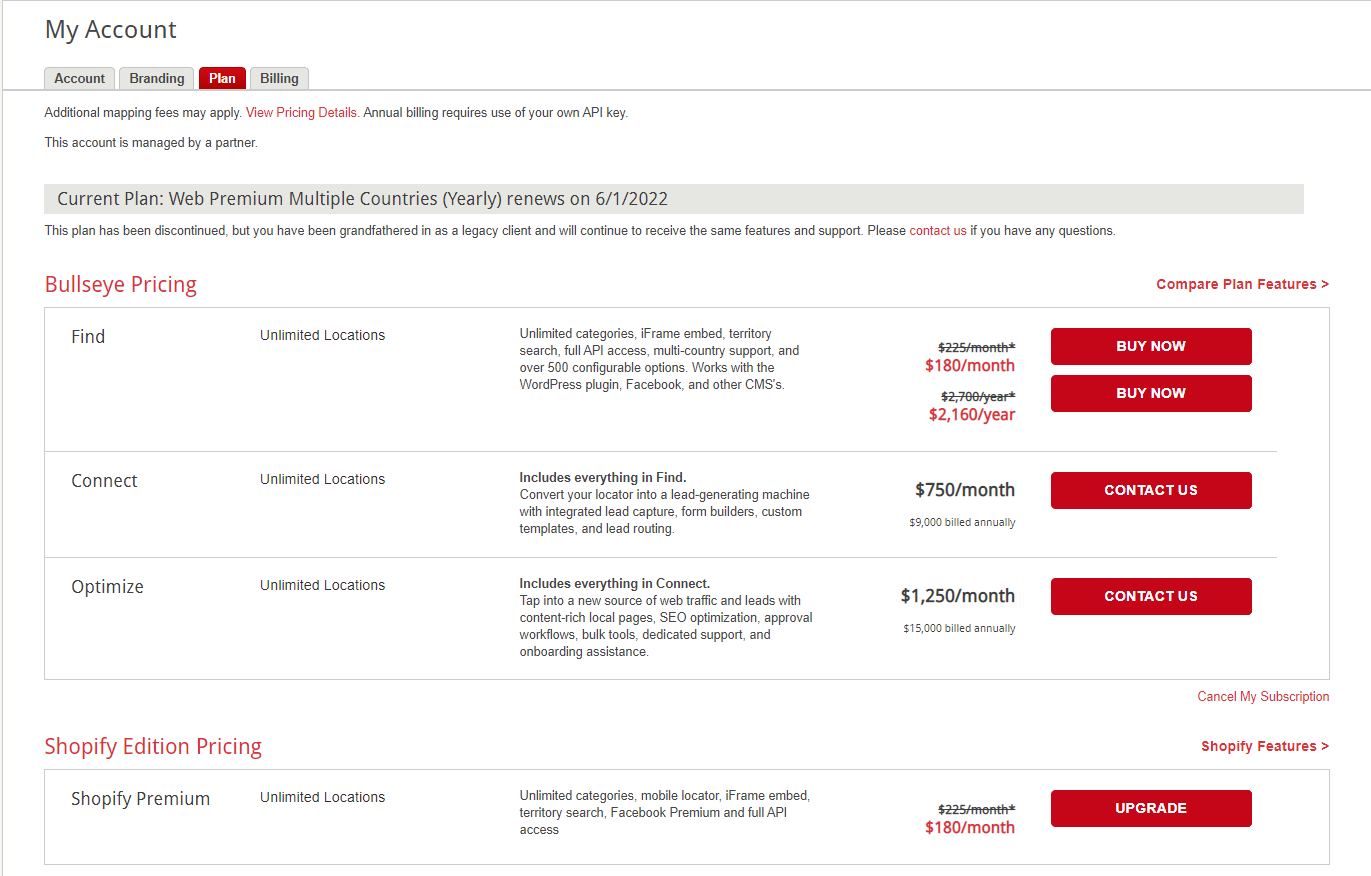The image size is (1371, 876).
Task: Click 'Includes everything in Connect.' text
Action: pos(615,584)
